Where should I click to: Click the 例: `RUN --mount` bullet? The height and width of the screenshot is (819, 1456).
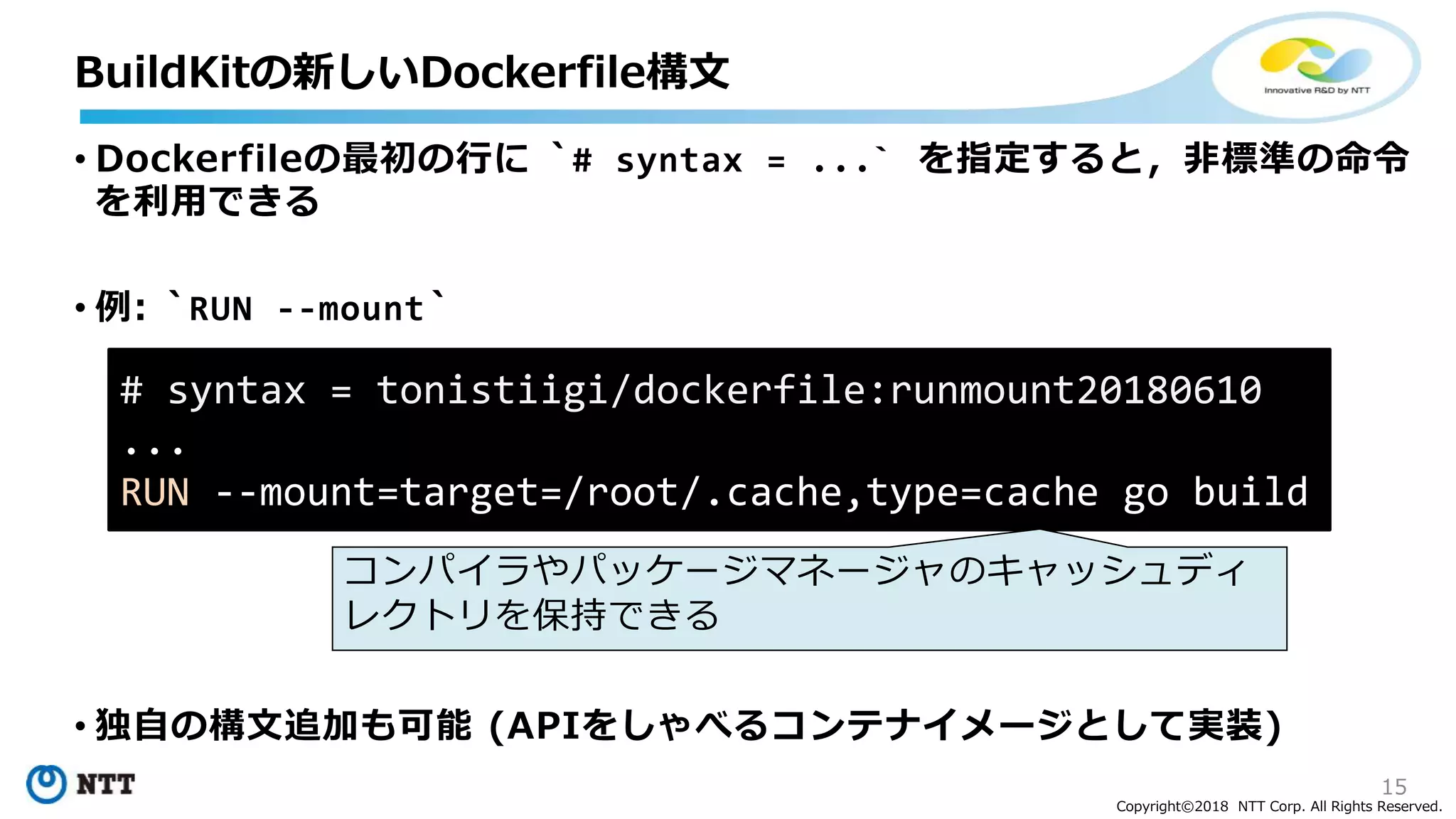pyautogui.click(x=260, y=307)
